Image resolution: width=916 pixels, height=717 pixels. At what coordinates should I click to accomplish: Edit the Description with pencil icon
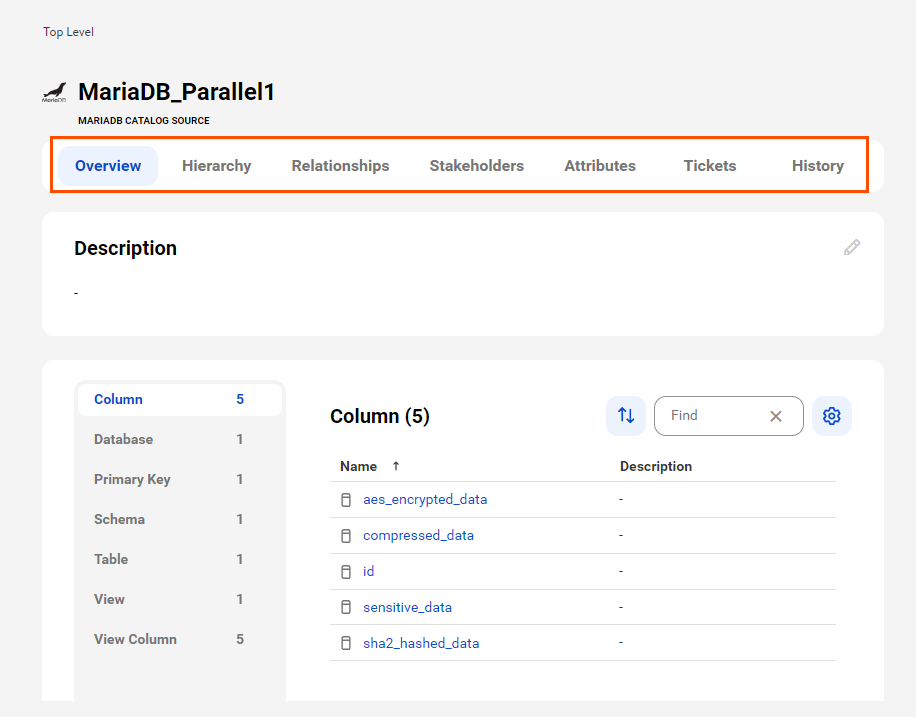point(852,247)
